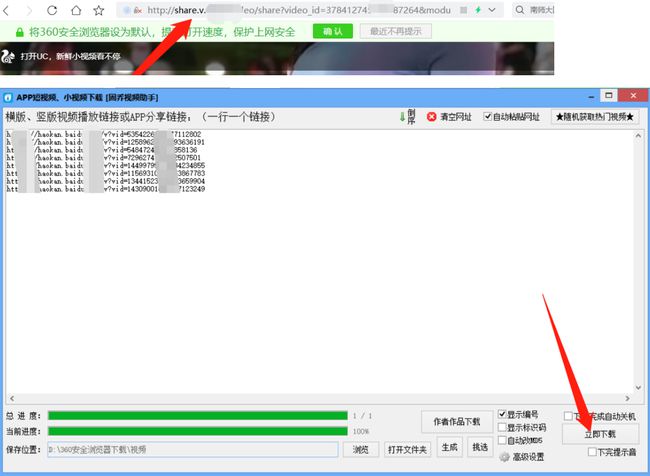Enable 下载完成自动关机 checkbox
This screenshot has height=476, width=650.
point(568,416)
